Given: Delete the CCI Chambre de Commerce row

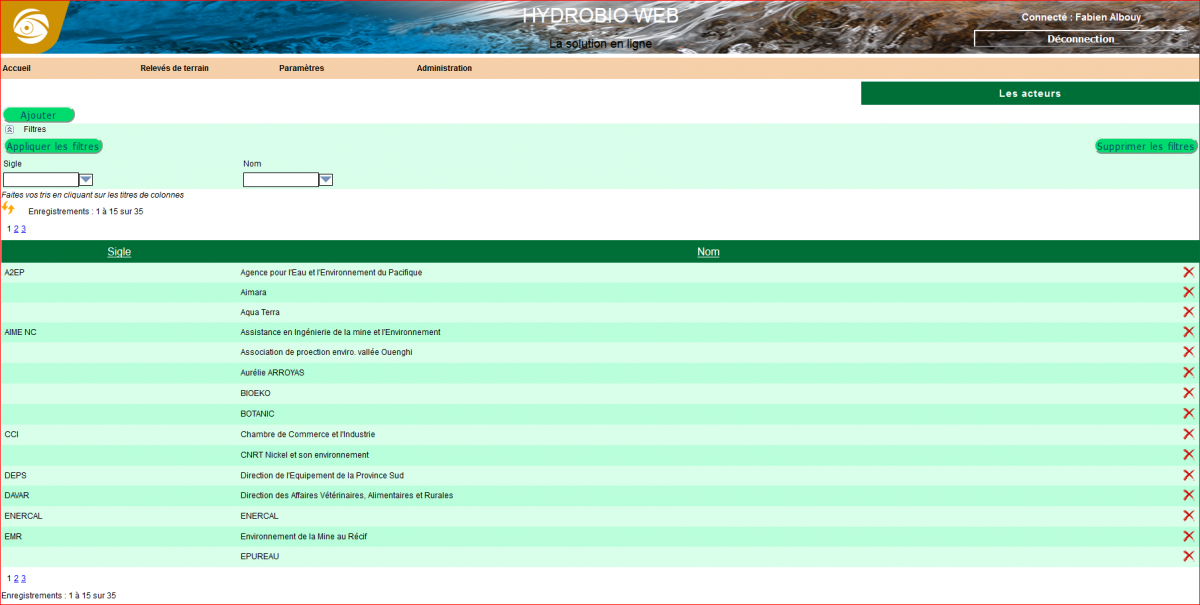Looking at the screenshot, I should (1188, 434).
